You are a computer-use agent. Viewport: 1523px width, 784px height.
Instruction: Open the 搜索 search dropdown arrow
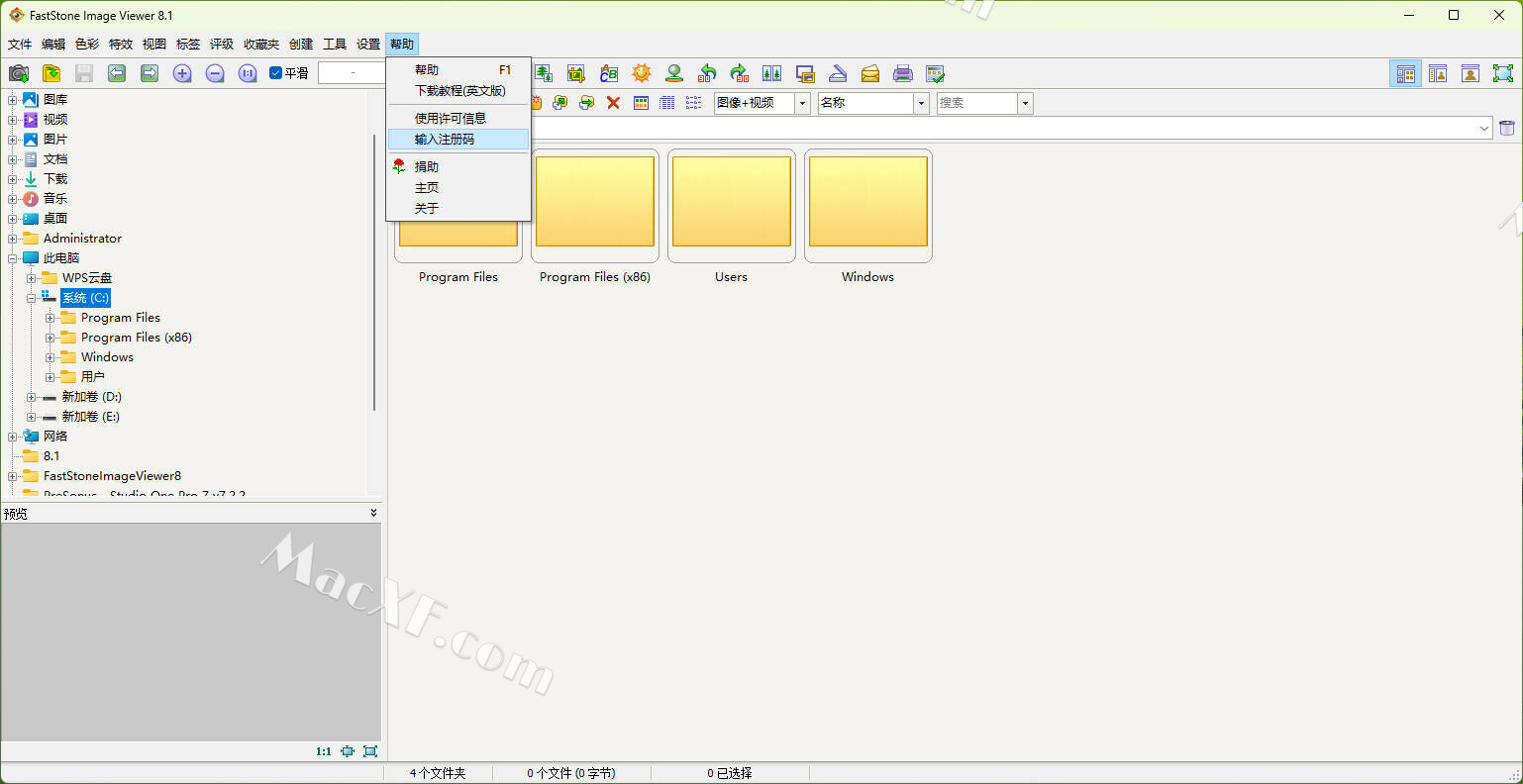pyautogui.click(x=1026, y=103)
